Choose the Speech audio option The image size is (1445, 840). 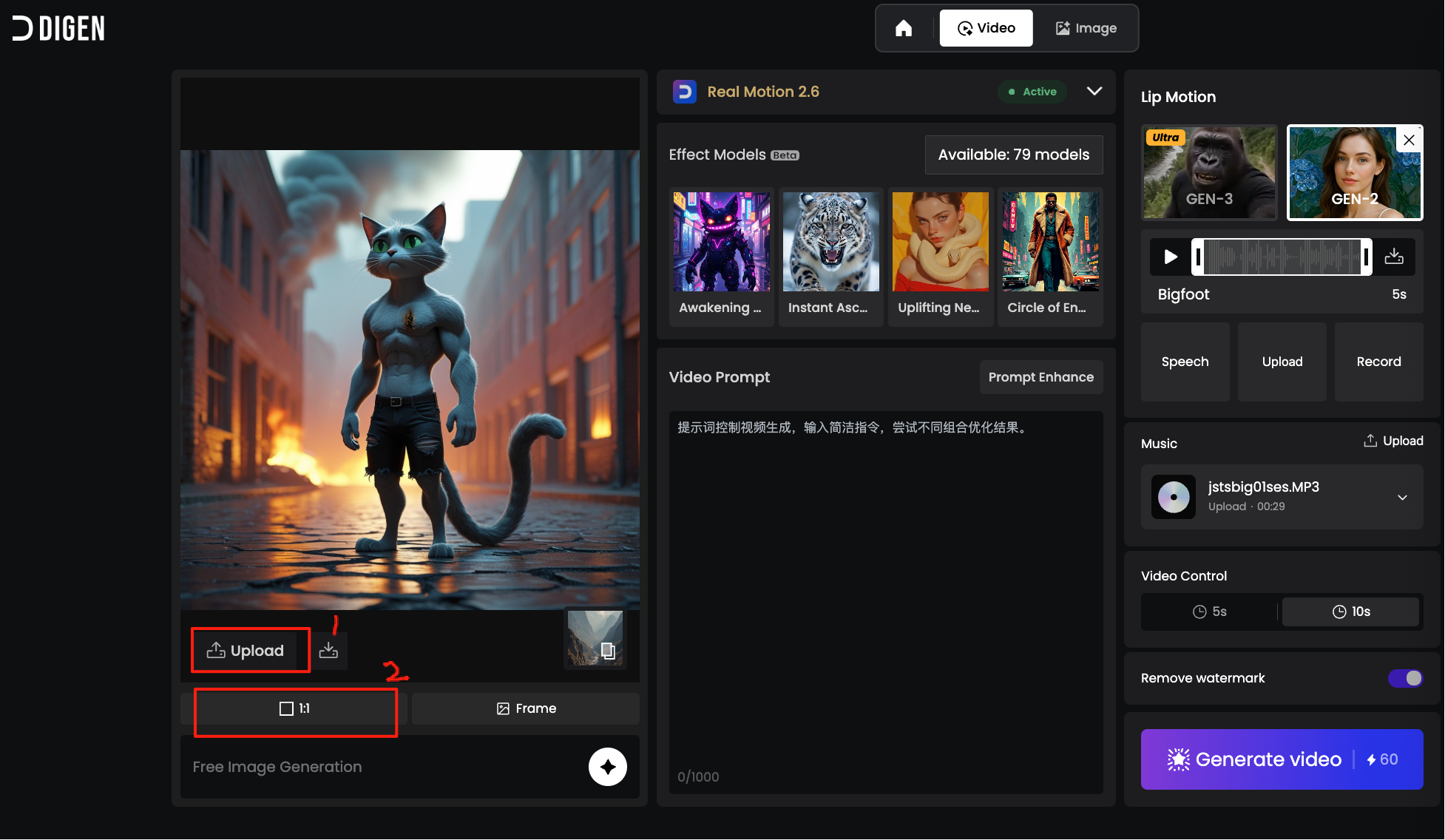1185,362
